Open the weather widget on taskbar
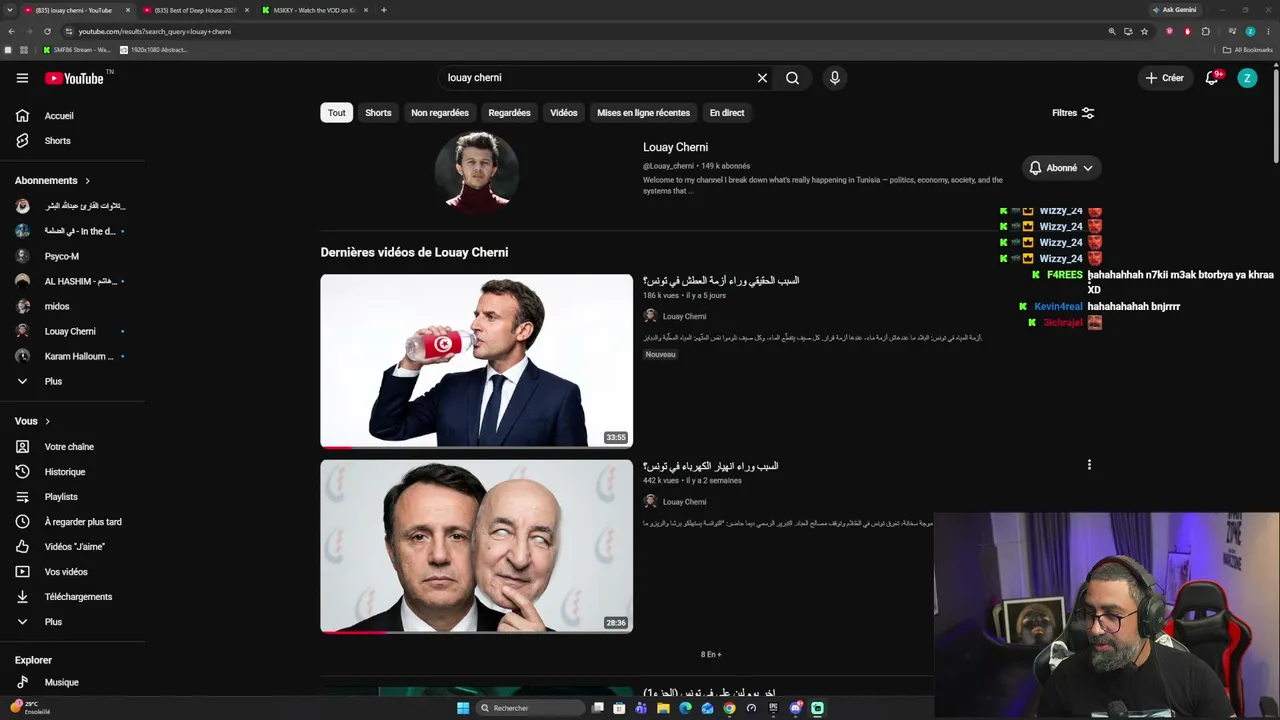The width and height of the screenshot is (1280, 720). coord(30,707)
